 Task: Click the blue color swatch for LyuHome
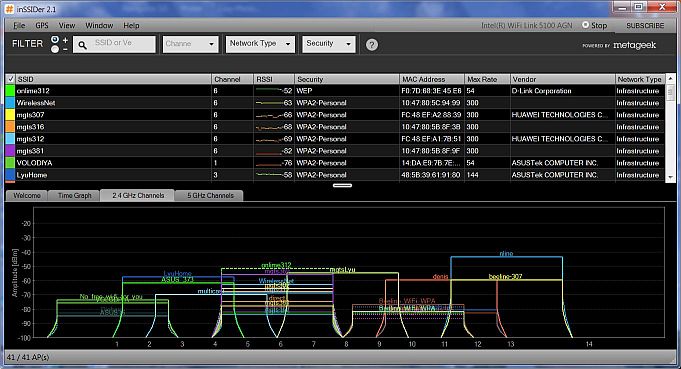tap(10, 175)
